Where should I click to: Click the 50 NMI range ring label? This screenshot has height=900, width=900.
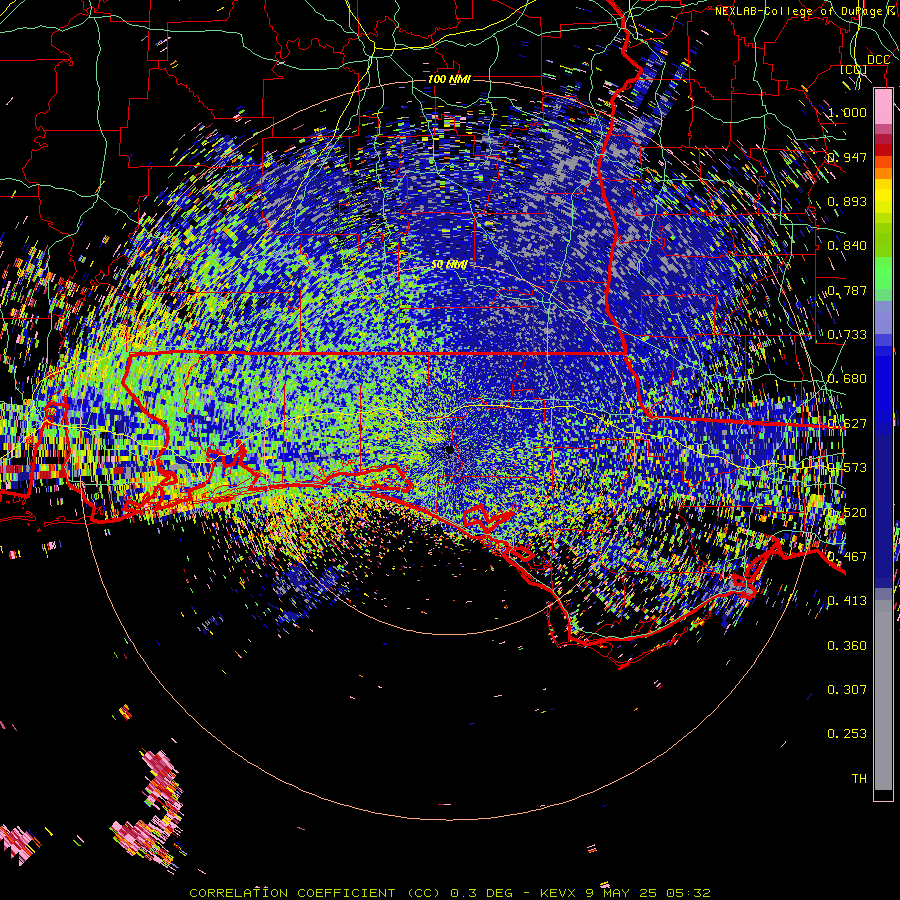click(449, 265)
